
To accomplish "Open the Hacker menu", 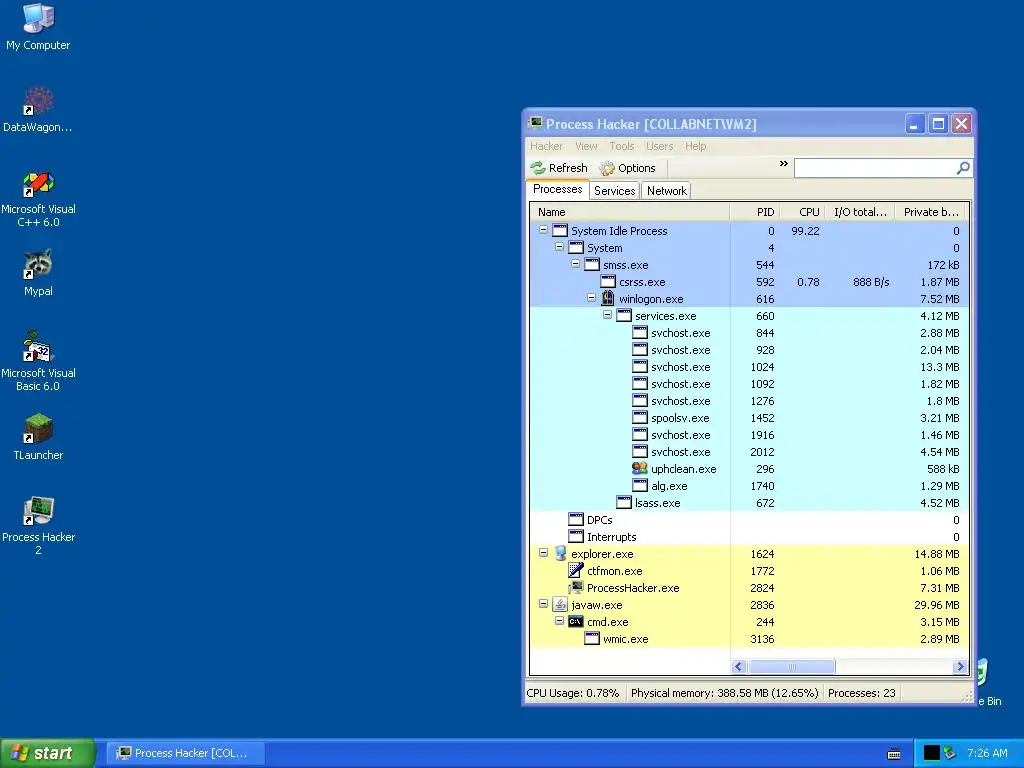I will coord(546,146).
